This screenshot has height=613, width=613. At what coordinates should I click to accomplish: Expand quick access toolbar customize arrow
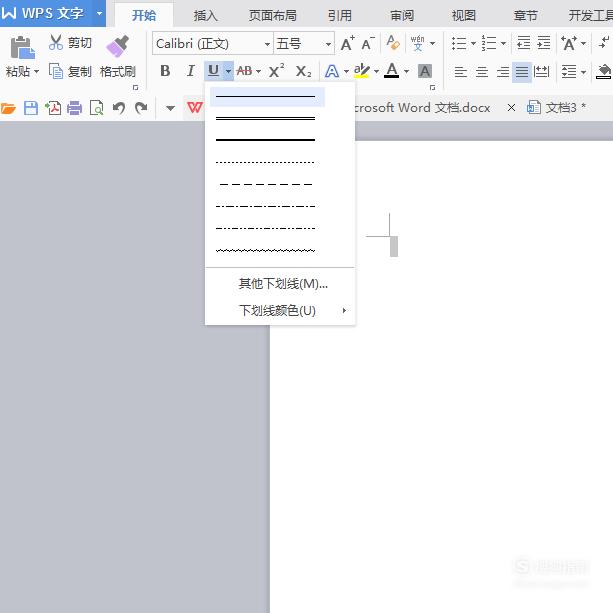coord(170,108)
